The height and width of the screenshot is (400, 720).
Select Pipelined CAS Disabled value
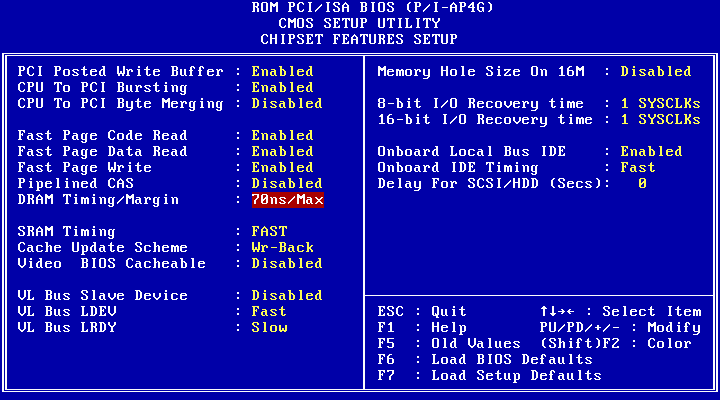287,184
